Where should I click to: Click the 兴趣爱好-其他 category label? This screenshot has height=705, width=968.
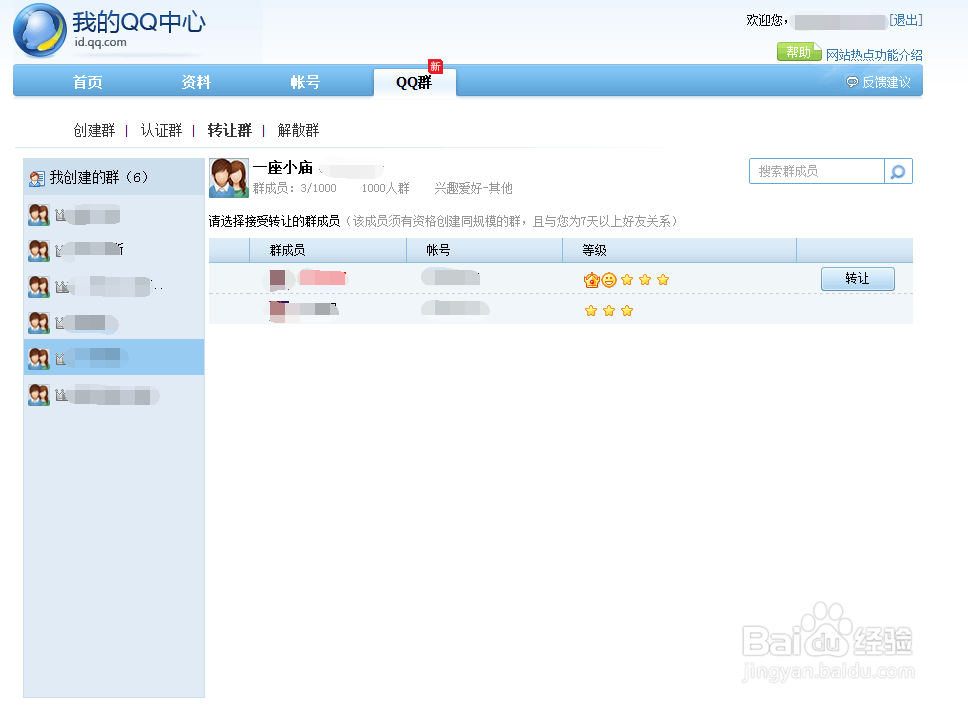(474, 188)
